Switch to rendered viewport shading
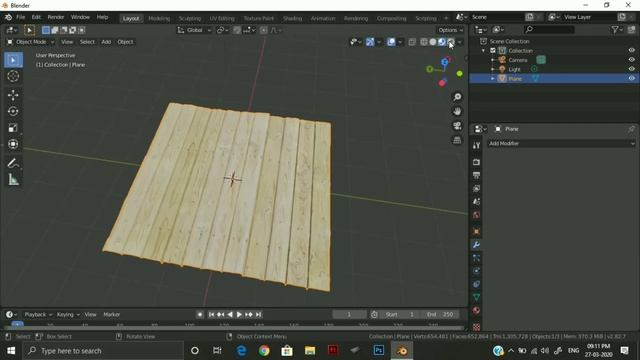 [451, 42]
